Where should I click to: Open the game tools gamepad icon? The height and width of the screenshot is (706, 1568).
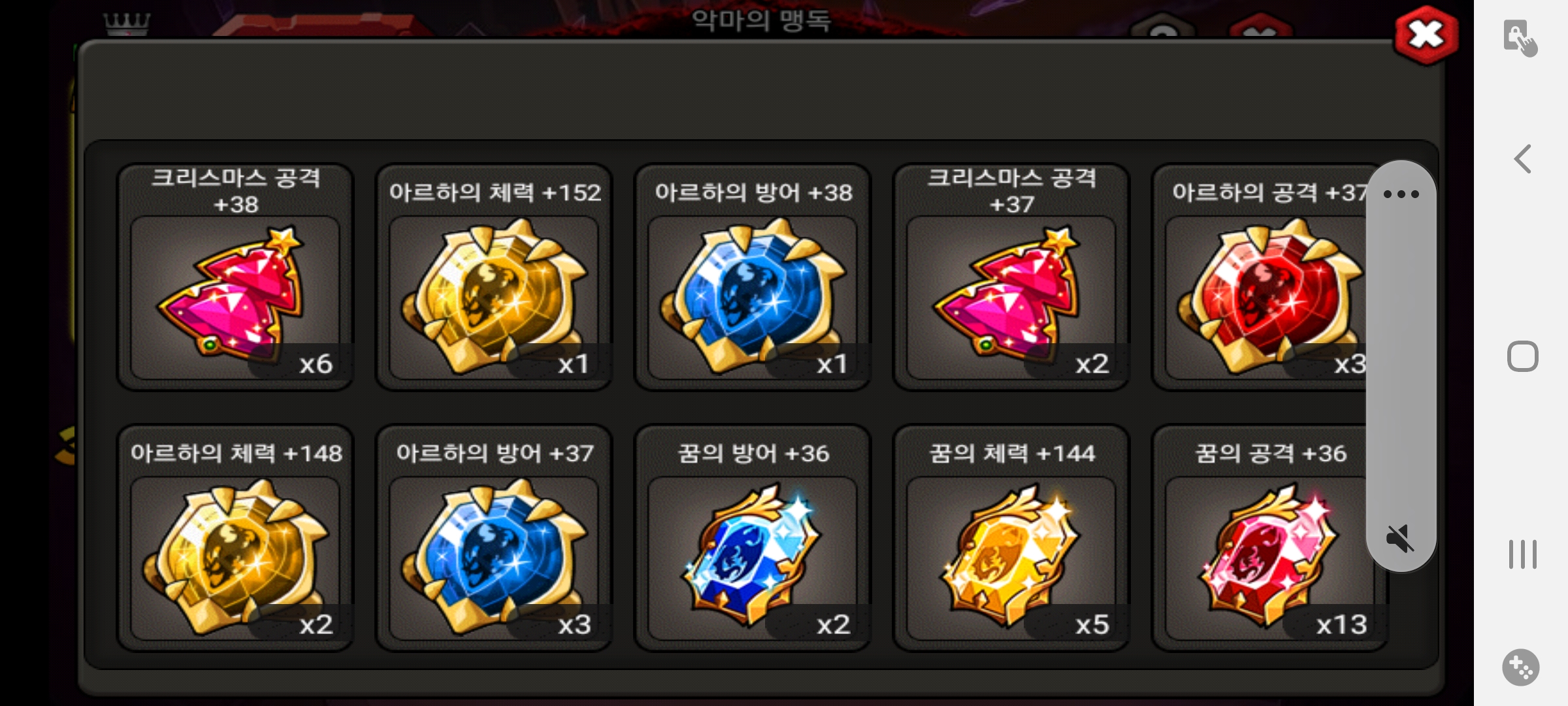(1521, 667)
